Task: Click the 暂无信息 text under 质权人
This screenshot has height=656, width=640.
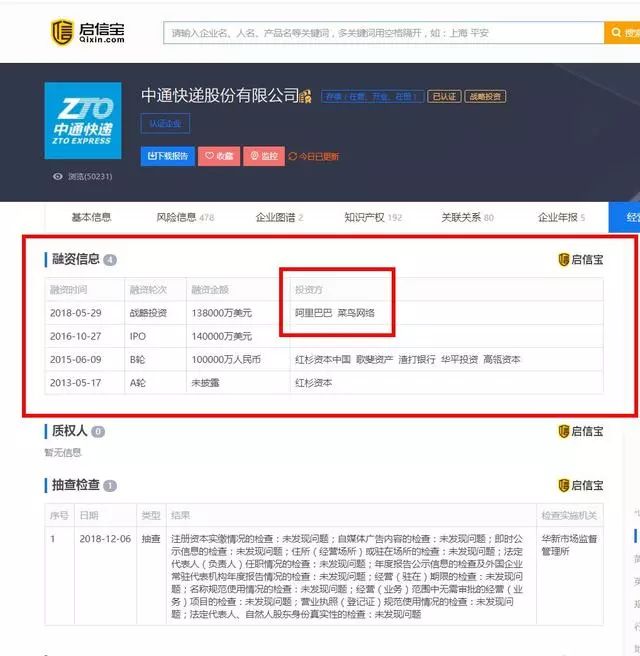Action: [63, 453]
